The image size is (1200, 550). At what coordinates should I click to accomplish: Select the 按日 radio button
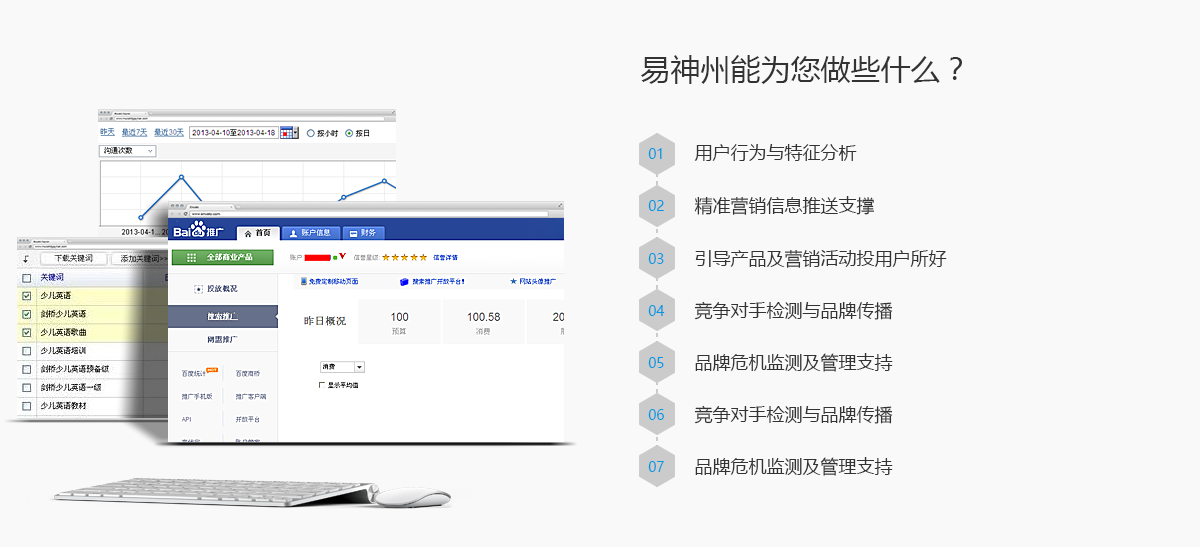tap(349, 132)
